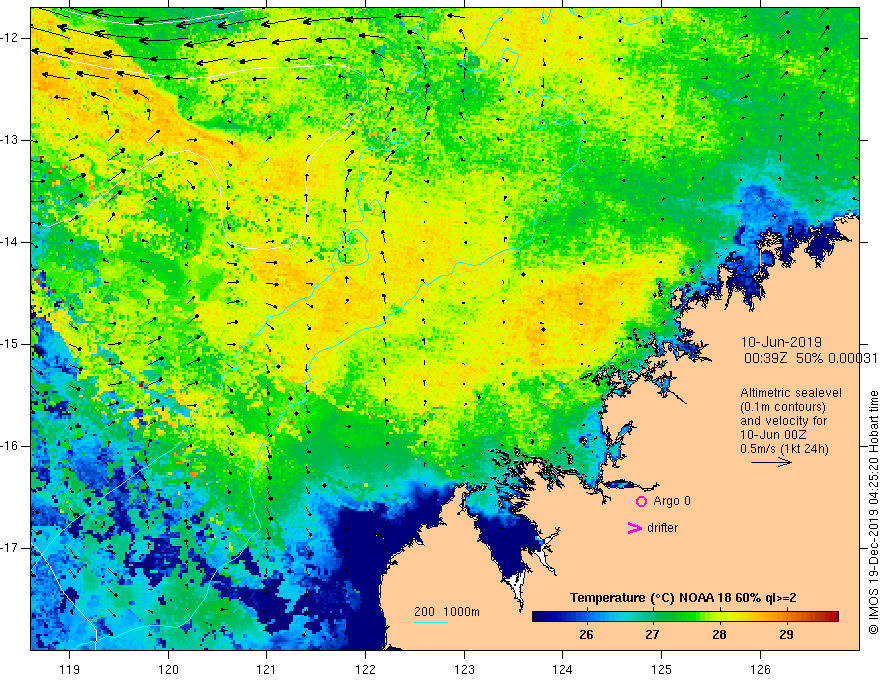This screenshot has width=880, height=680.
Task: Click the longitude label 119
Action: point(70,669)
